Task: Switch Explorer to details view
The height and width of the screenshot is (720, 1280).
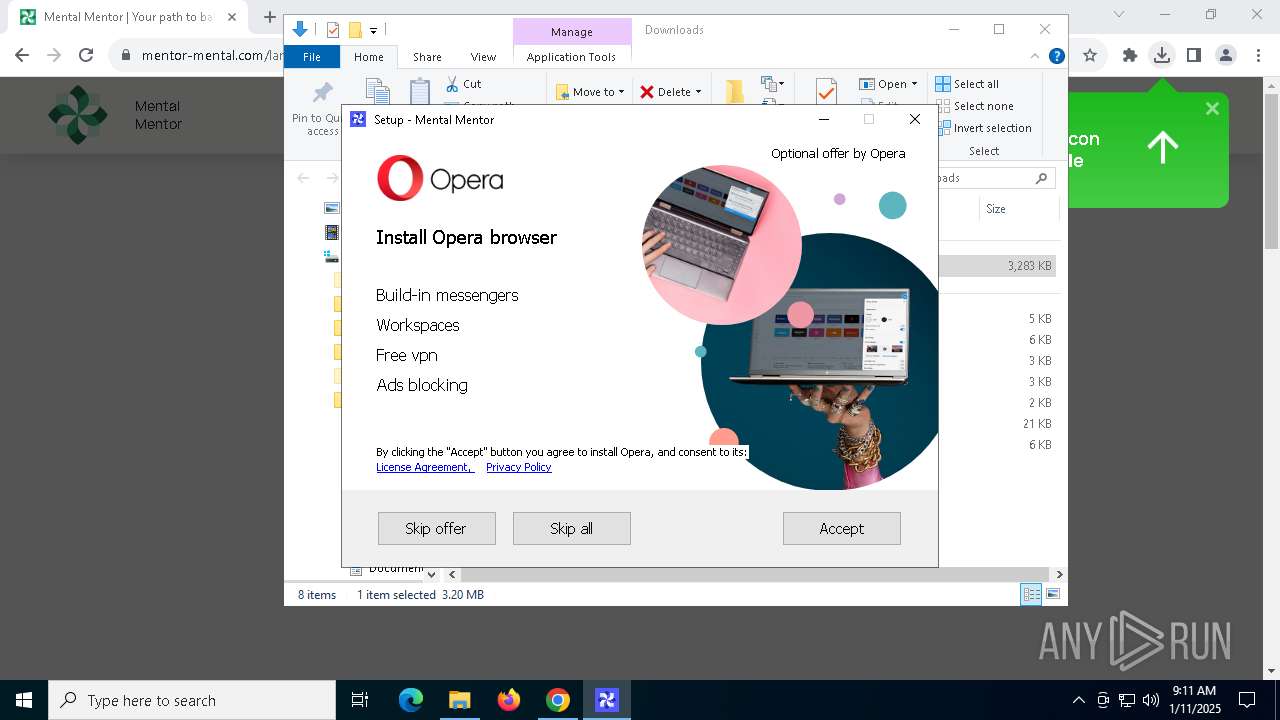Action: pyautogui.click(x=1030, y=595)
